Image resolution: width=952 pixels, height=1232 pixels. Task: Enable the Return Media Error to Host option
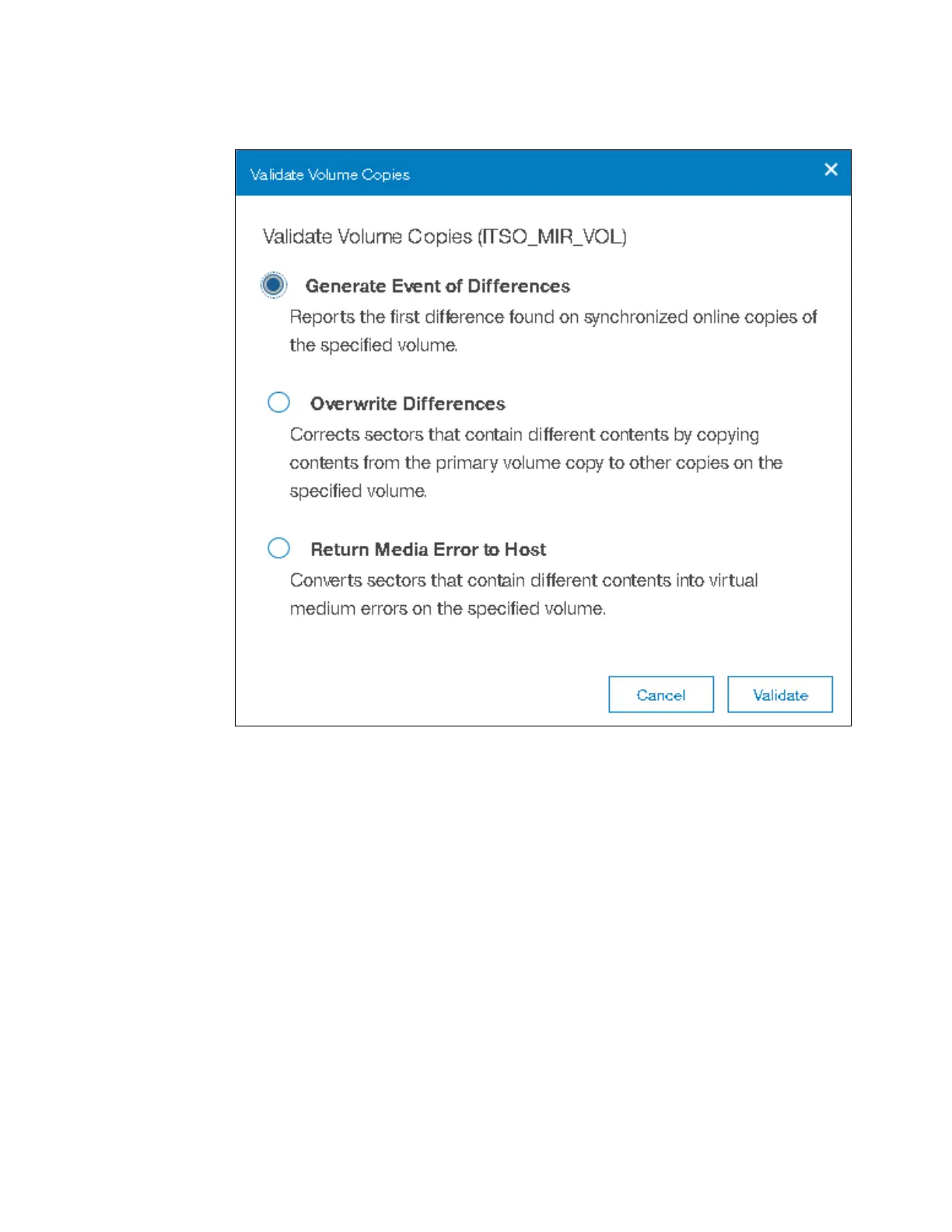point(278,548)
